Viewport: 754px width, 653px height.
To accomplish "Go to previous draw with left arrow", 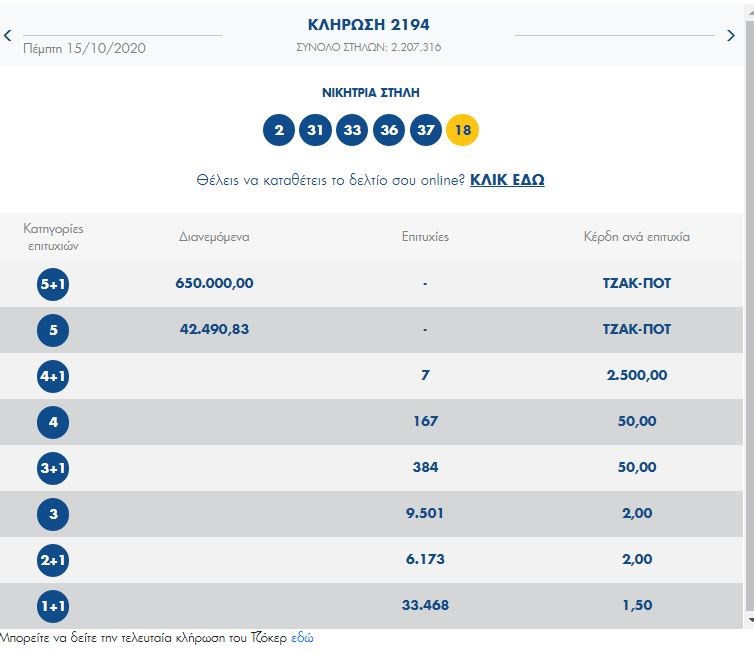I will point(8,36).
